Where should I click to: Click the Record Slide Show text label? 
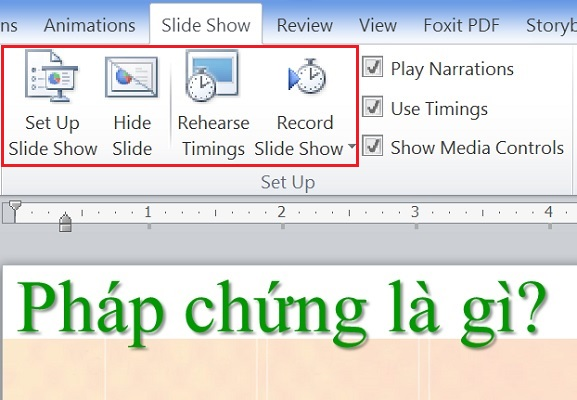[x=299, y=136]
